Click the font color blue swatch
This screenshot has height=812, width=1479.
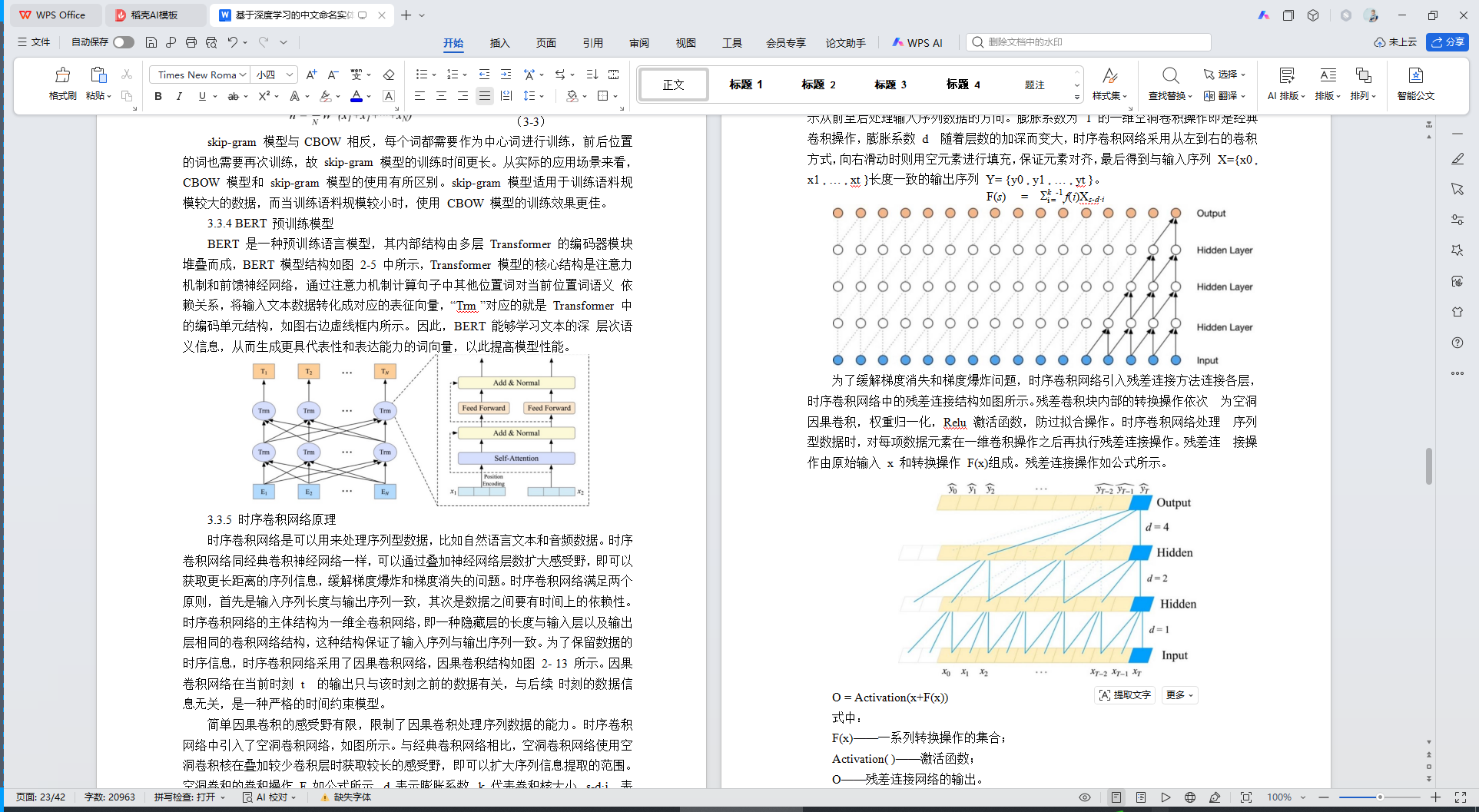[356, 97]
